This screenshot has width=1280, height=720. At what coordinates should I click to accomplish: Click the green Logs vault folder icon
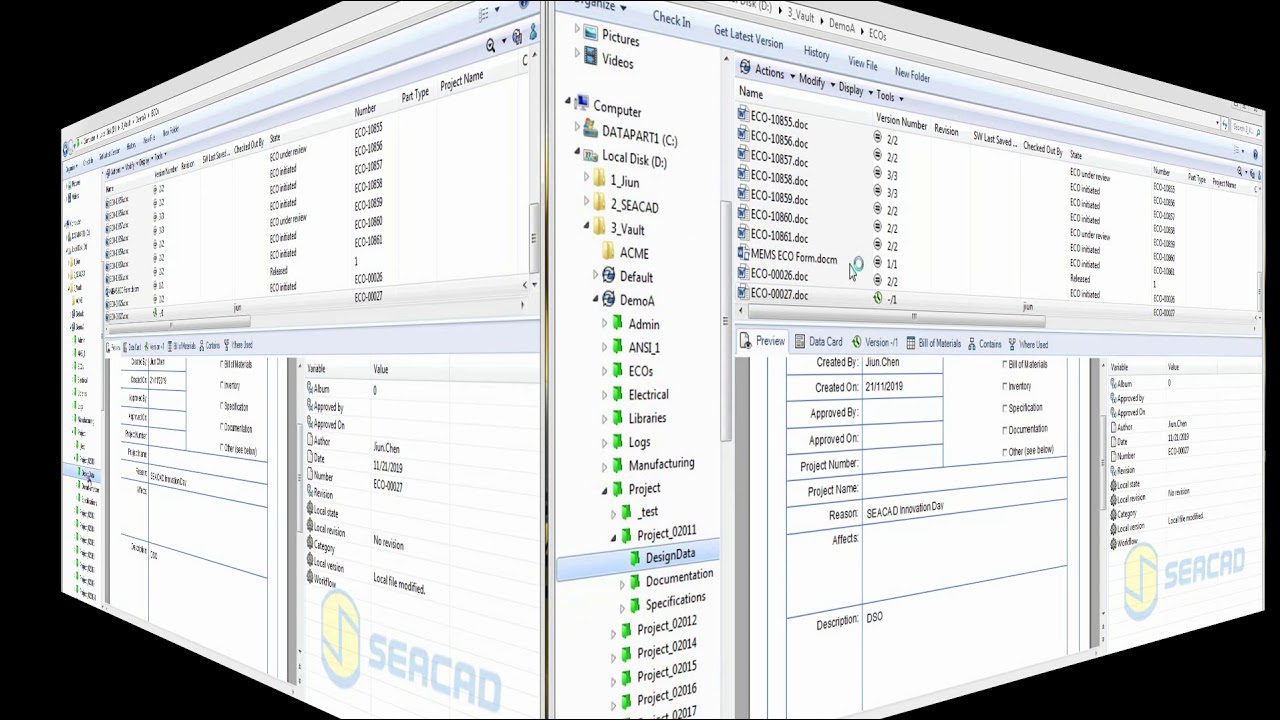[x=617, y=441]
